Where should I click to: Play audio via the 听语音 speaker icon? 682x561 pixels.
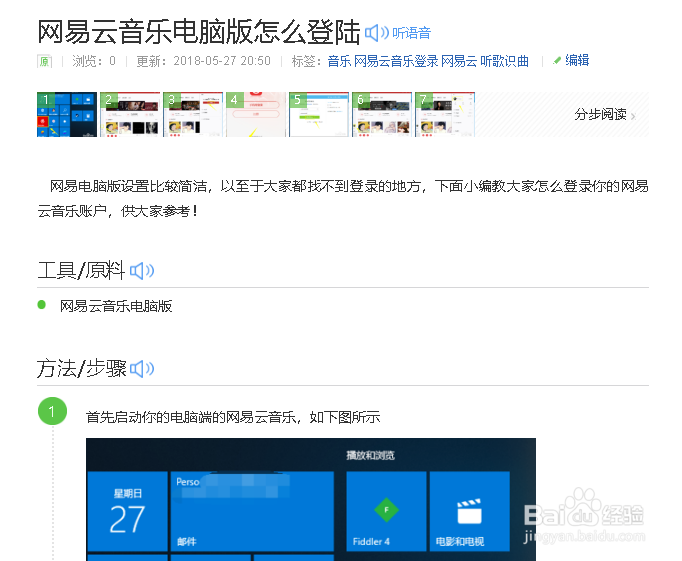click(x=377, y=33)
